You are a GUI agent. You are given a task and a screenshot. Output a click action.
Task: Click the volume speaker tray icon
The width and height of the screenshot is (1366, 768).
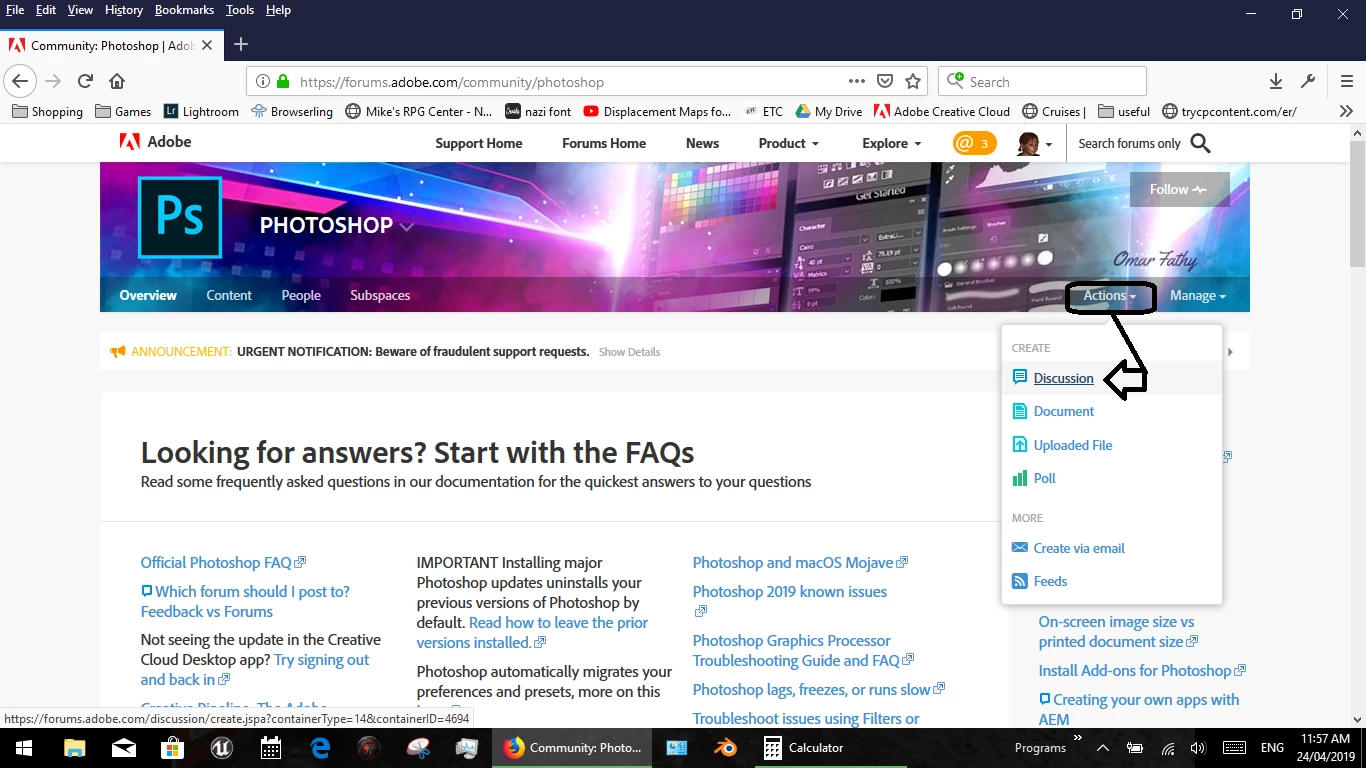click(1198, 747)
